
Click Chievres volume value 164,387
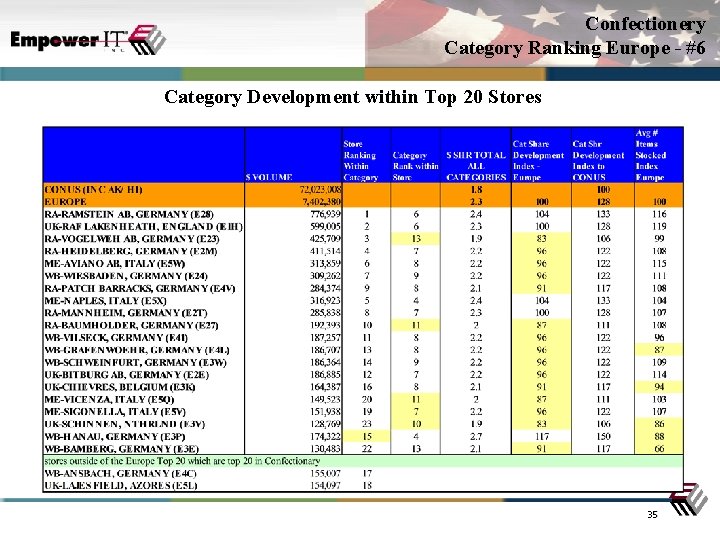pyautogui.click(x=326, y=387)
